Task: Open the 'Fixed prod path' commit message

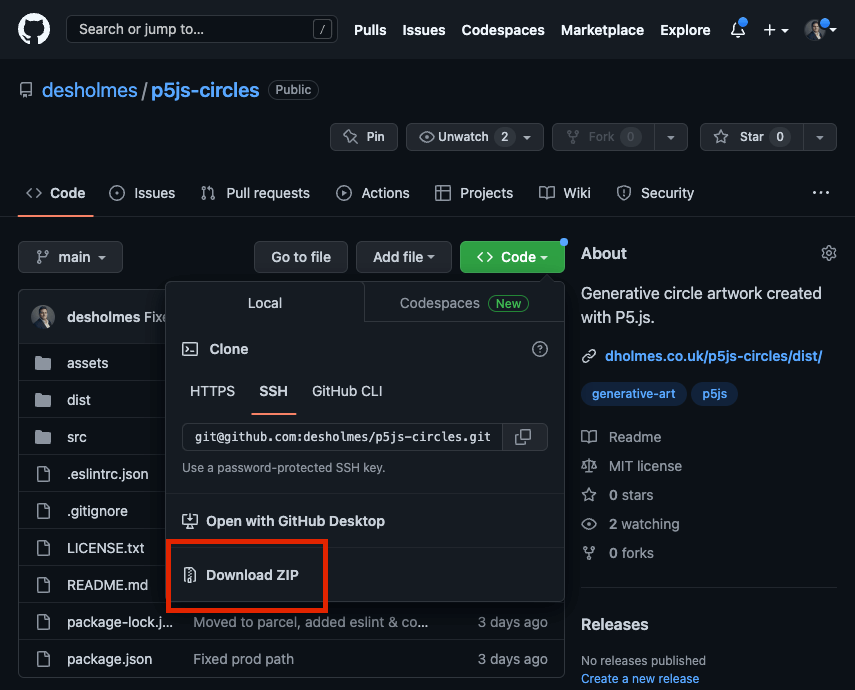Action: click(x=243, y=659)
